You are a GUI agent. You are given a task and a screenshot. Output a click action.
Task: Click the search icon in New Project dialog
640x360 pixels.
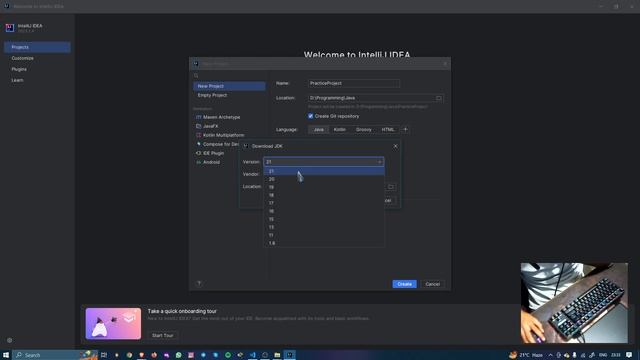[x=196, y=76]
